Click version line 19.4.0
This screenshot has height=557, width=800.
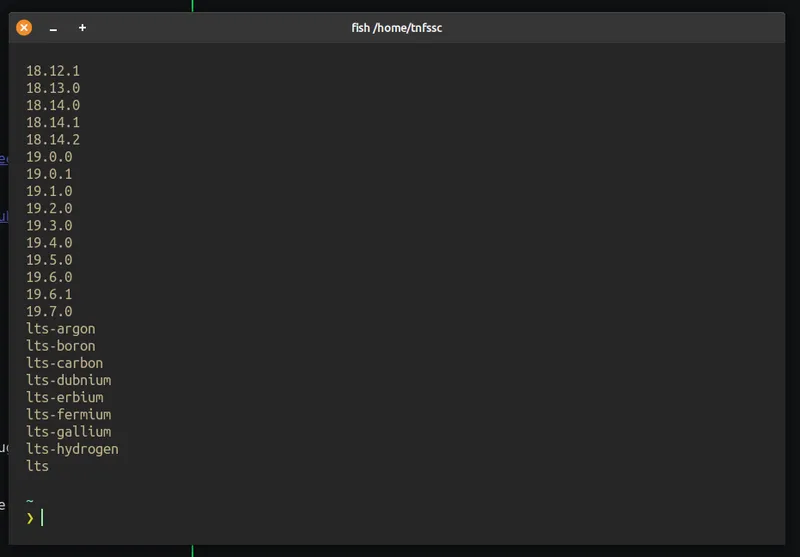pyautogui.click(x=49, y=243)
